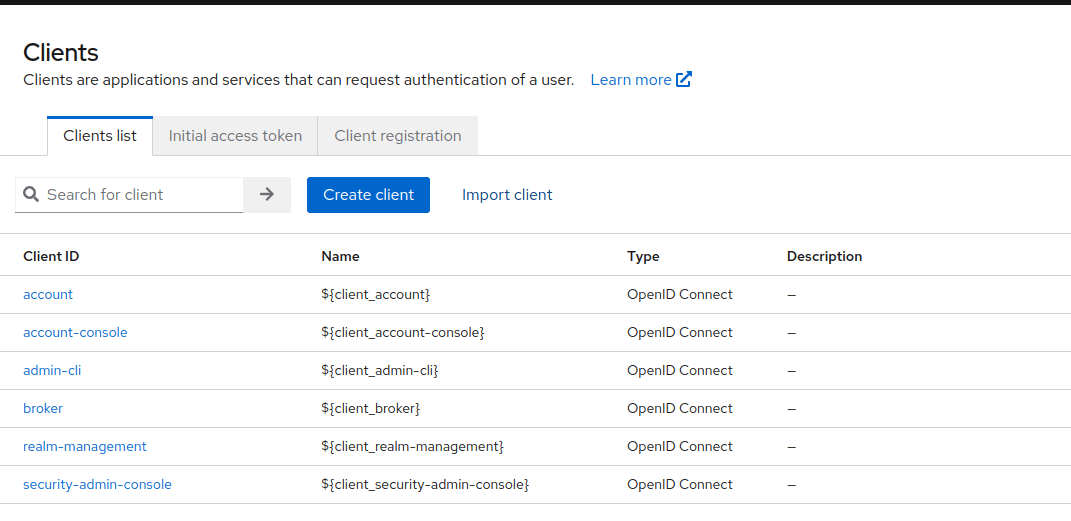1071x521 pixels.
Task: View the realm-management client
Action: click(x=85, y=447)
